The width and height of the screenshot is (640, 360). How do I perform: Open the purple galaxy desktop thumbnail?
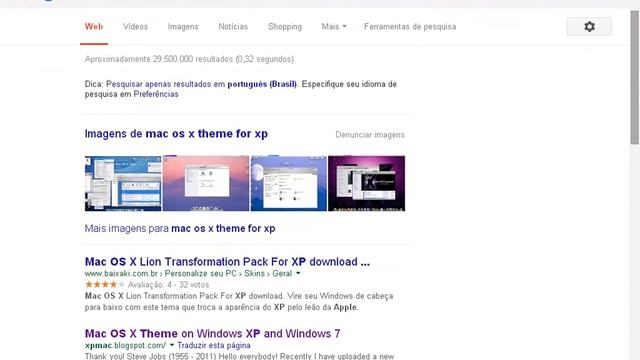367,183
